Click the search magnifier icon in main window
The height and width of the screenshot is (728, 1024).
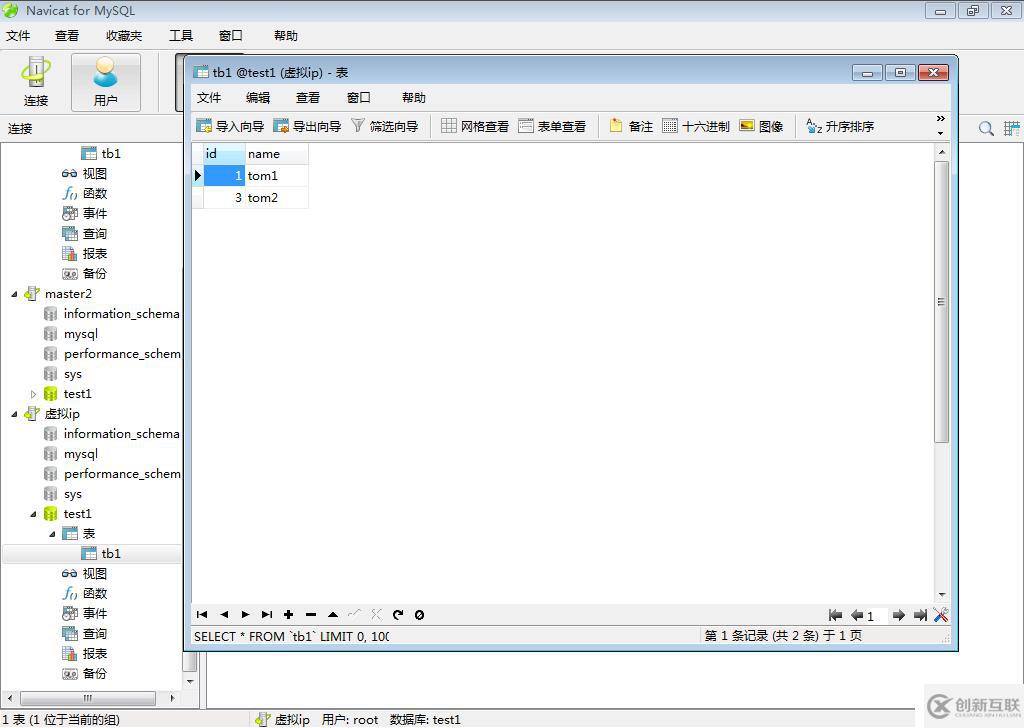[x=986, y=129]
